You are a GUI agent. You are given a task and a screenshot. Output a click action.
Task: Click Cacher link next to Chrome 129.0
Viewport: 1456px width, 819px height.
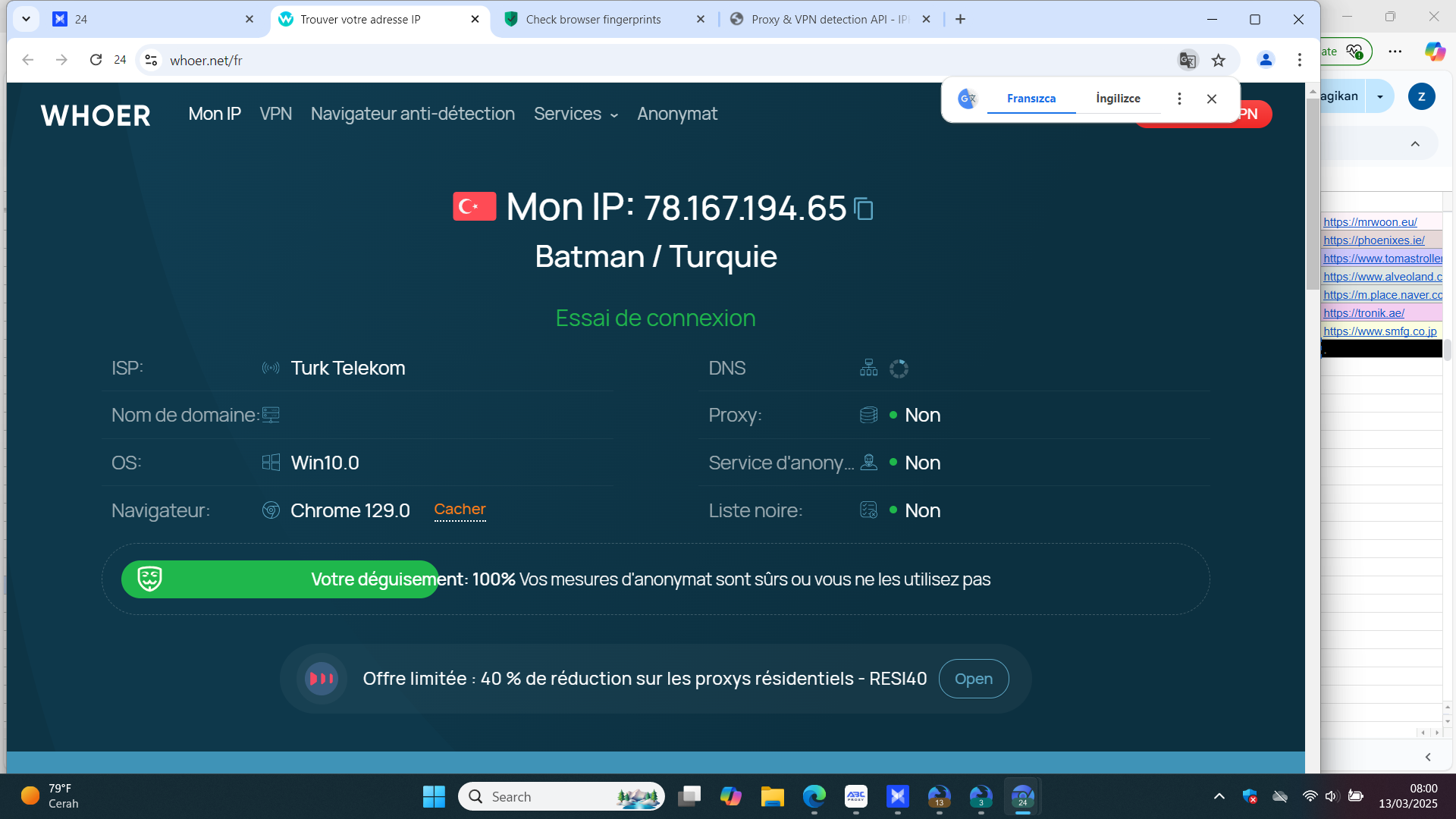pos(460,510)
